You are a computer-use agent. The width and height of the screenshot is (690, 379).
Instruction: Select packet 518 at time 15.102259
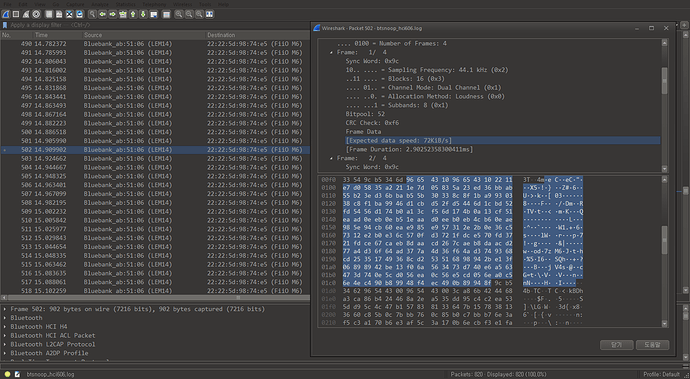(155, 291)
